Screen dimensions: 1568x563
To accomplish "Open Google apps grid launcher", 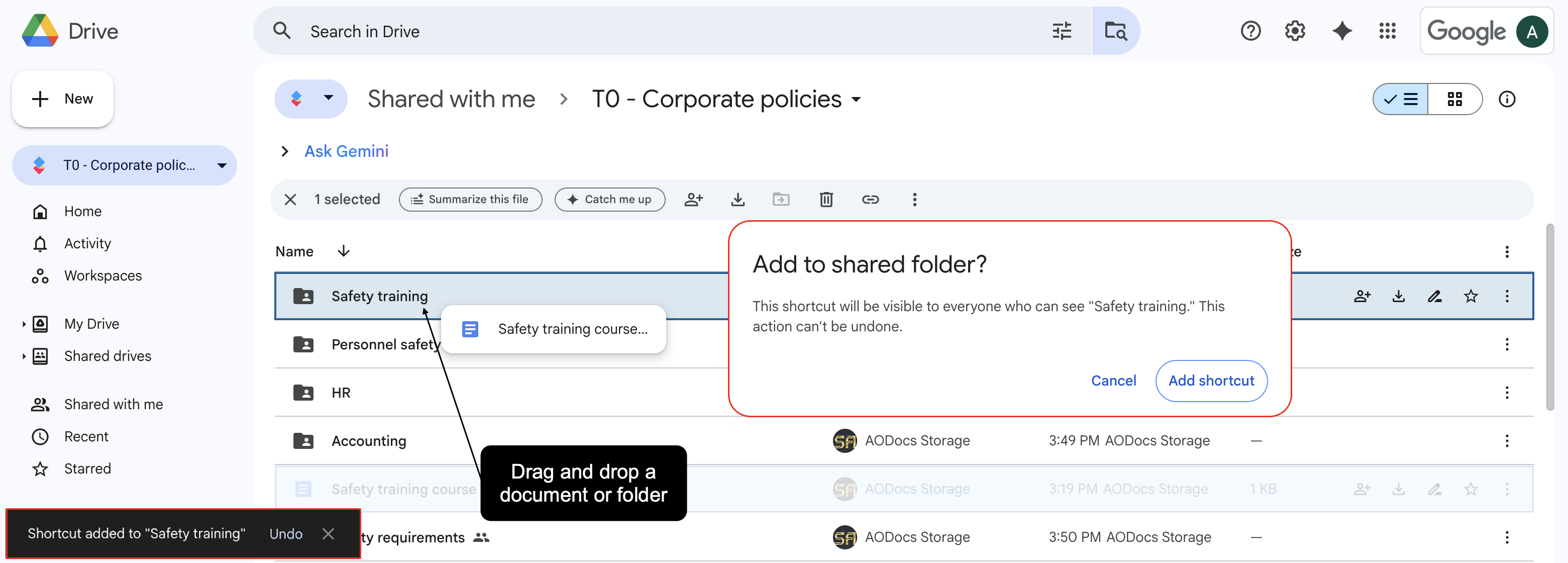I will [1387, 31].
